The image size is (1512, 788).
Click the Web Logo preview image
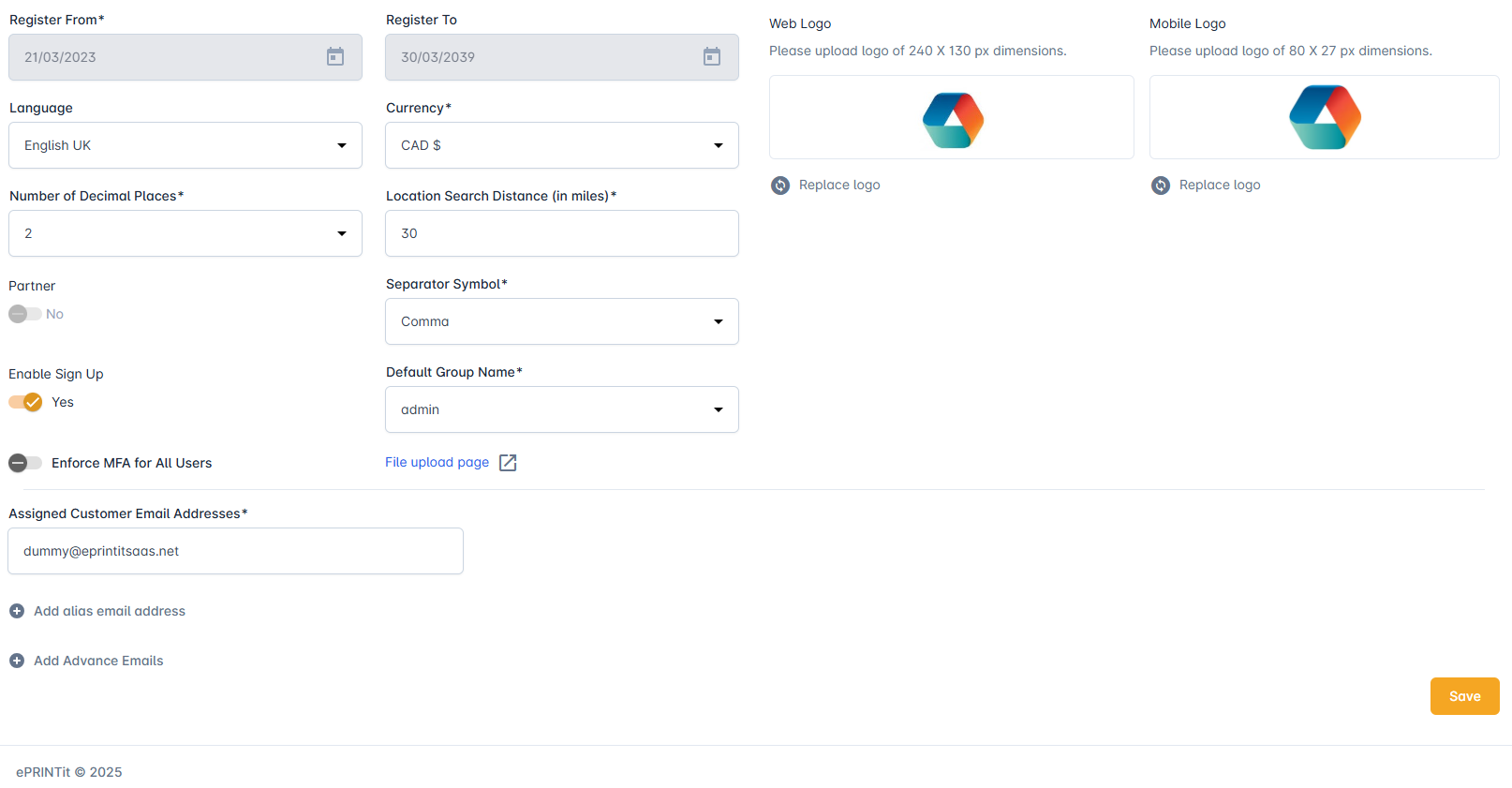[953, 119]
